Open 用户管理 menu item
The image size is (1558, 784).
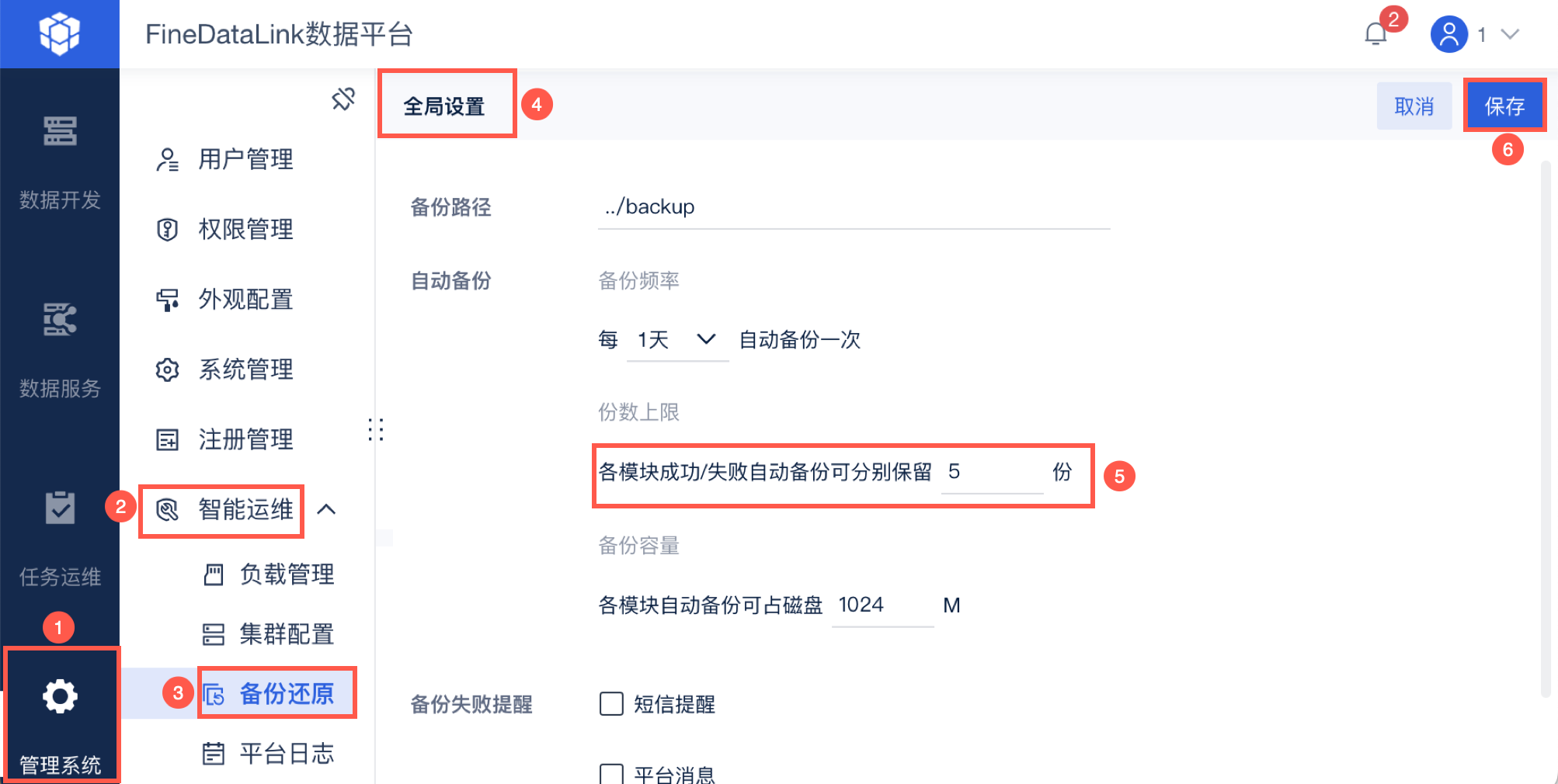pyautogui.click(x=245, y=159)
